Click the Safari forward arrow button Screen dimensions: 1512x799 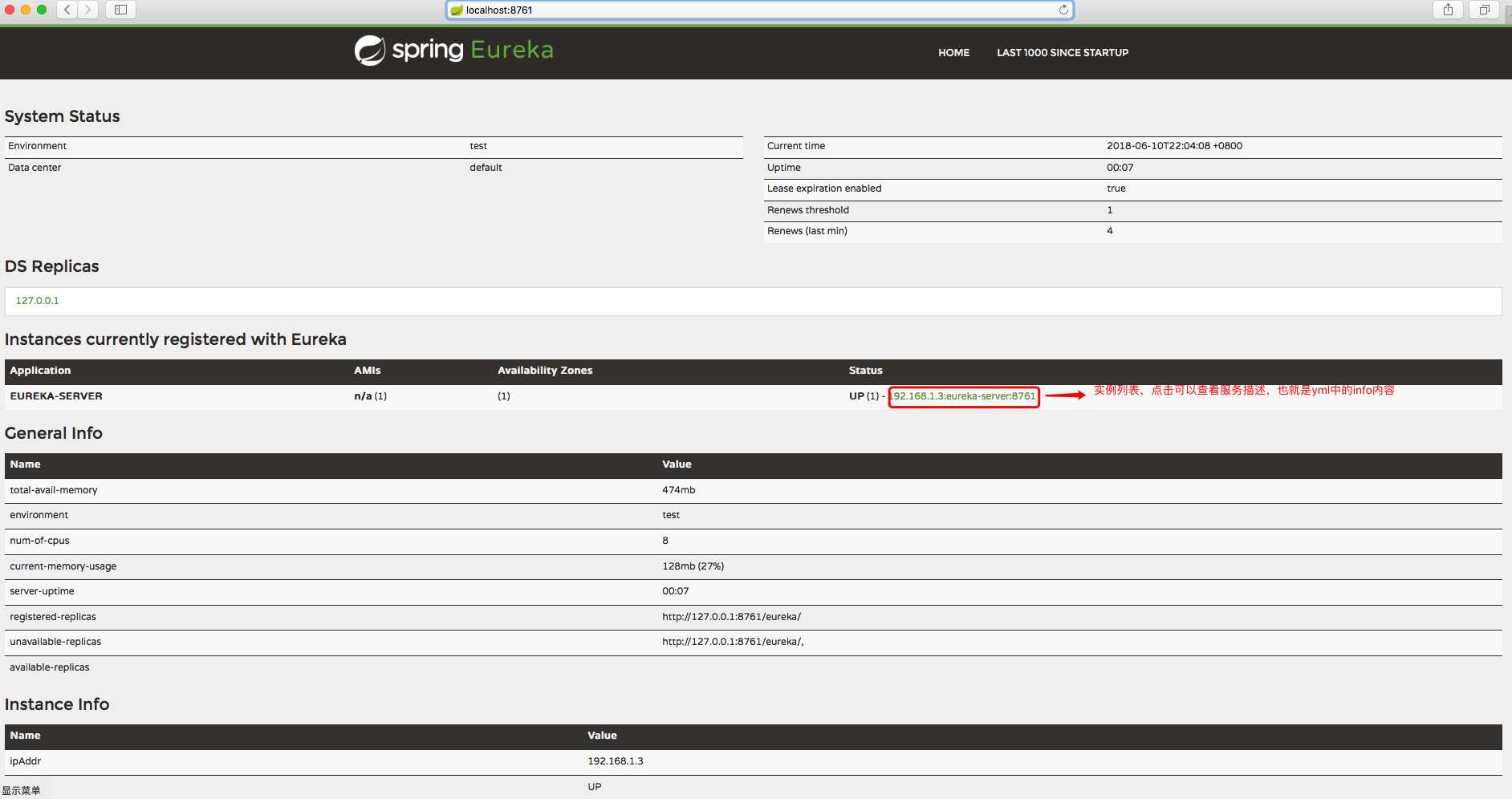pos(88,10)
